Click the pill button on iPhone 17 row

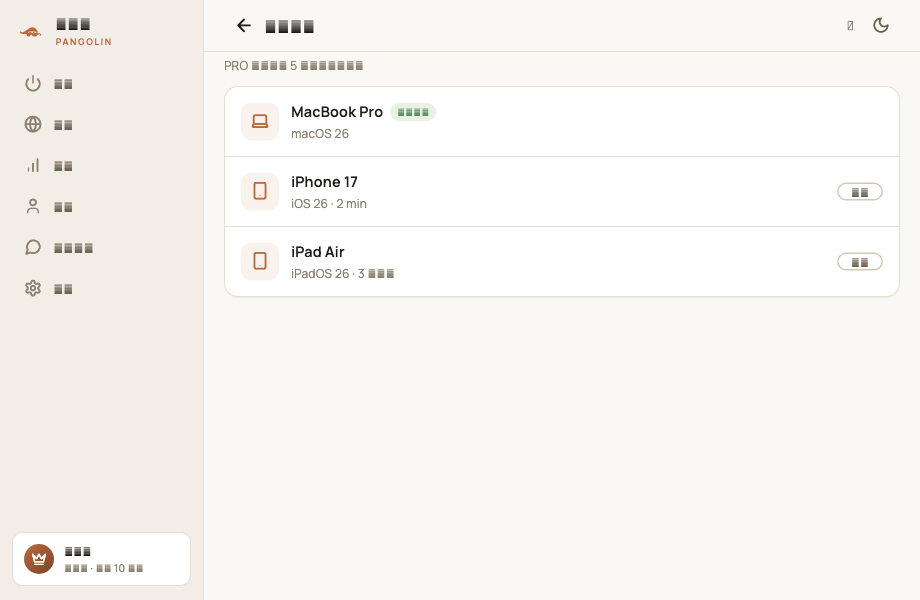coord(860,192)
